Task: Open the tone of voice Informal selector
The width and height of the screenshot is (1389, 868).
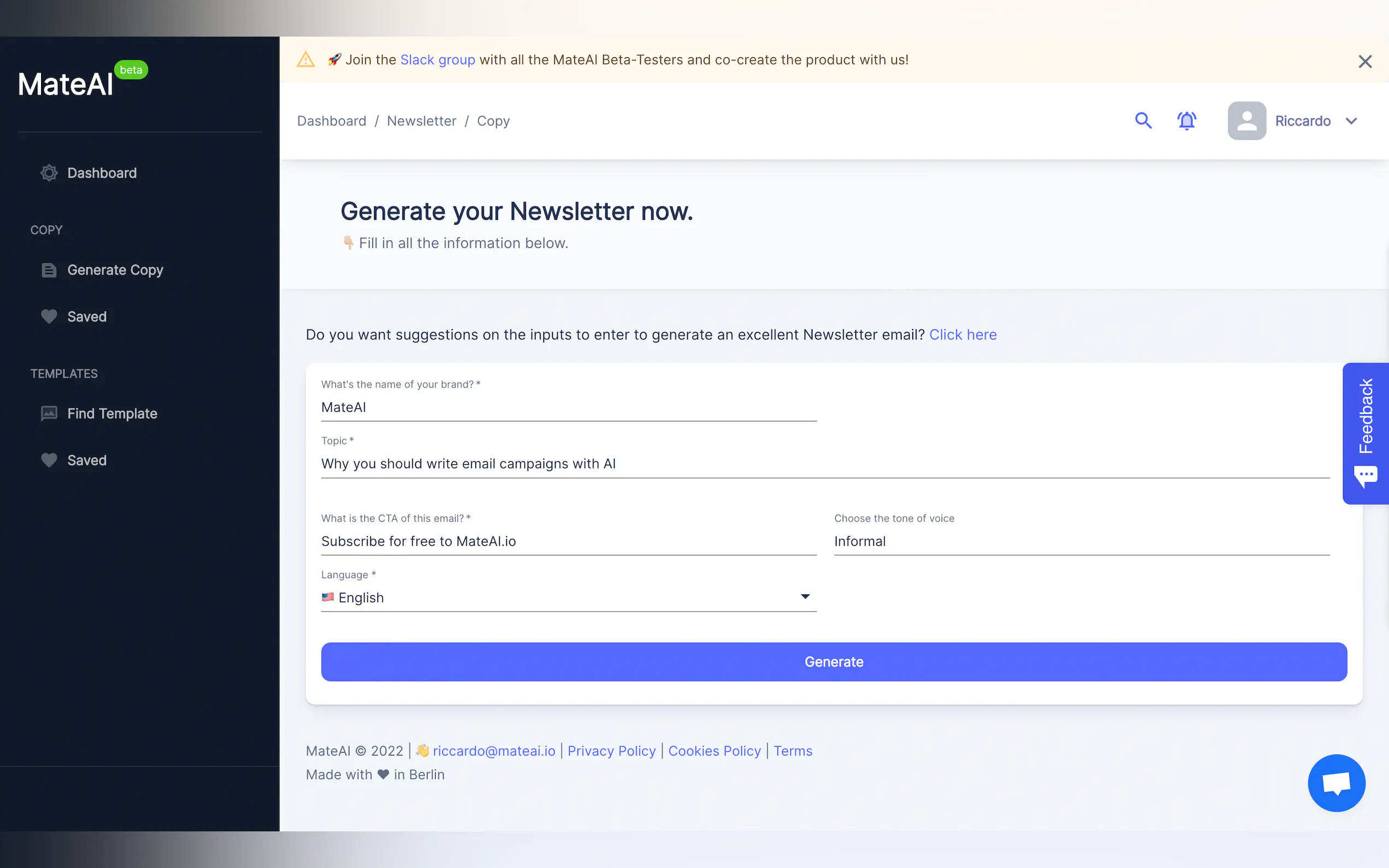Action: tap(1081, 541)
